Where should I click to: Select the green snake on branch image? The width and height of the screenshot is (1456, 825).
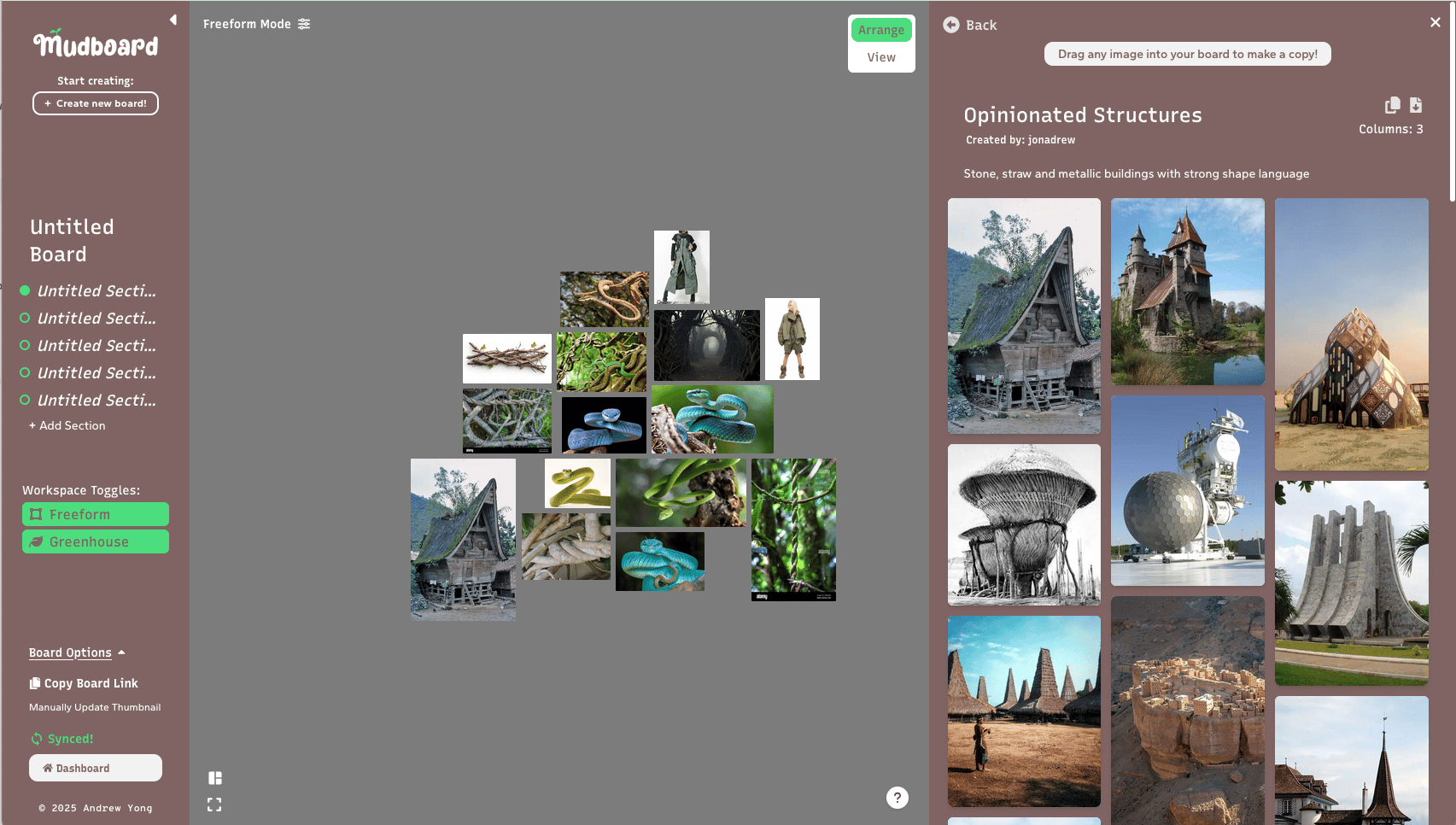tap(681, 493)
